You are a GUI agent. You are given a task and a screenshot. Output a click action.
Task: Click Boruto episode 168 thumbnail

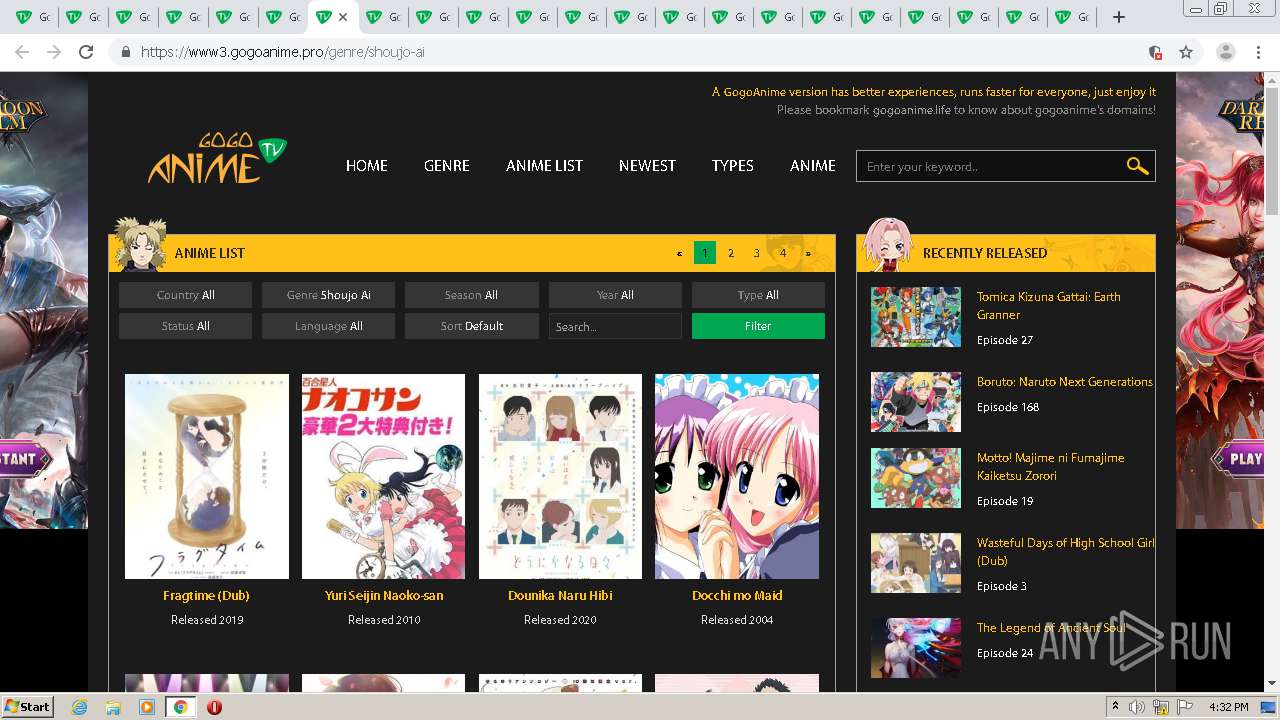[916, 402]
